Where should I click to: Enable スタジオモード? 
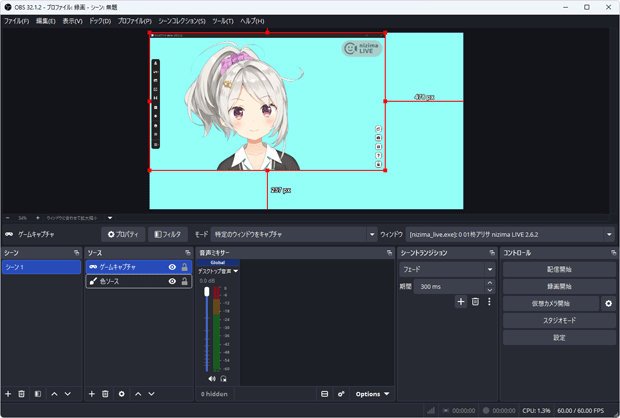click(x=559, y=320)
